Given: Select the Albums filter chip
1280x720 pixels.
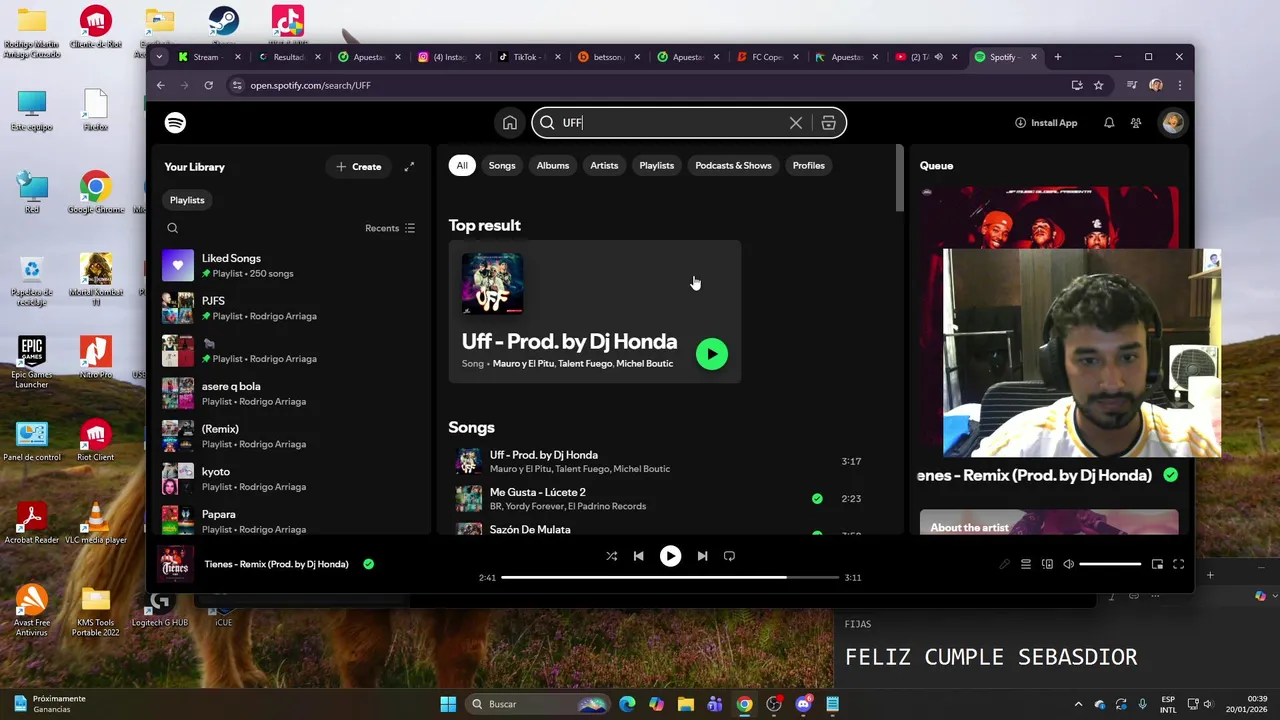Looking at the screenshot, I should coord(552,165).
